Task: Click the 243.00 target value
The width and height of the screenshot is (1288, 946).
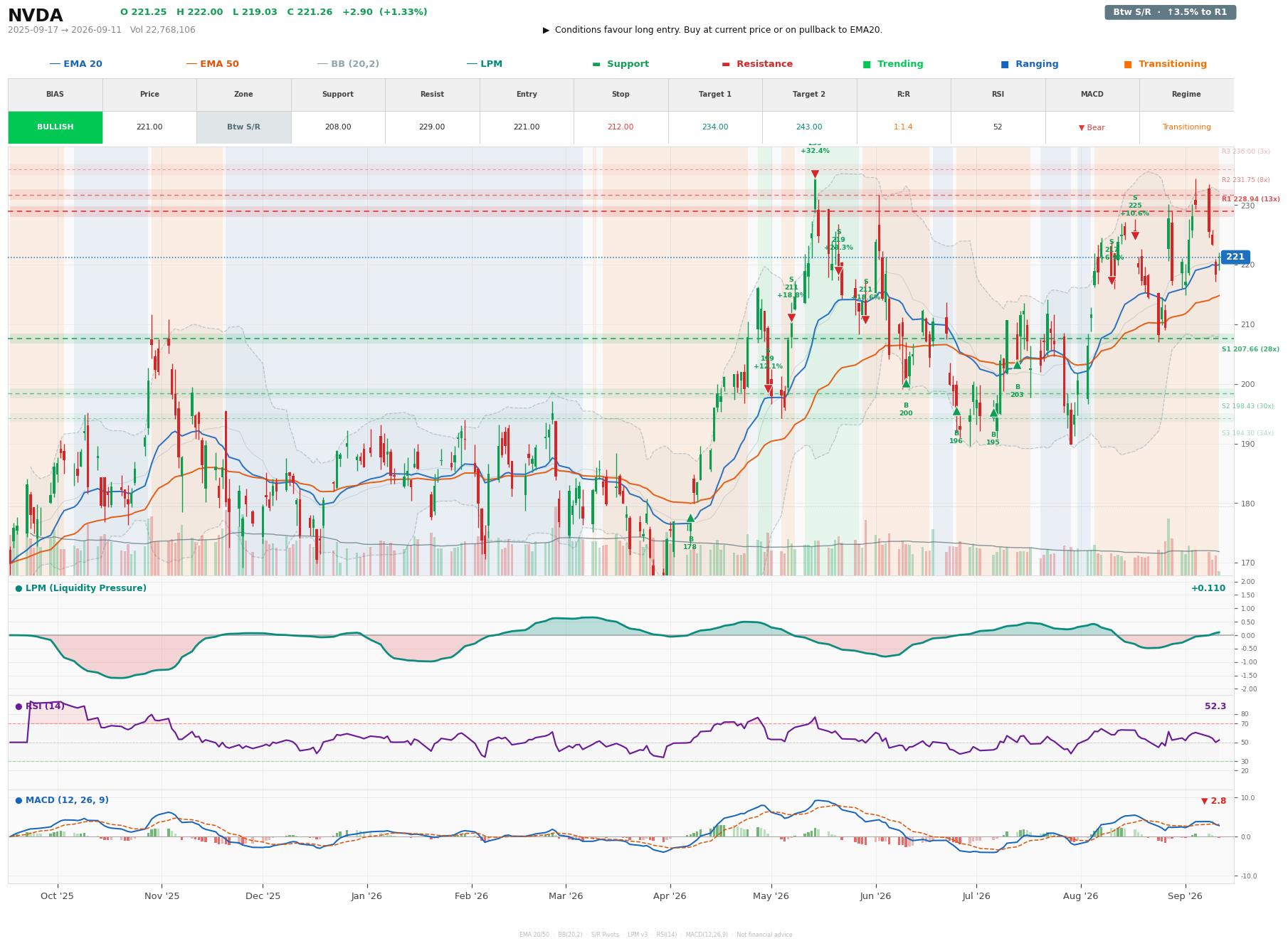Action: click(x=809, y=127)
